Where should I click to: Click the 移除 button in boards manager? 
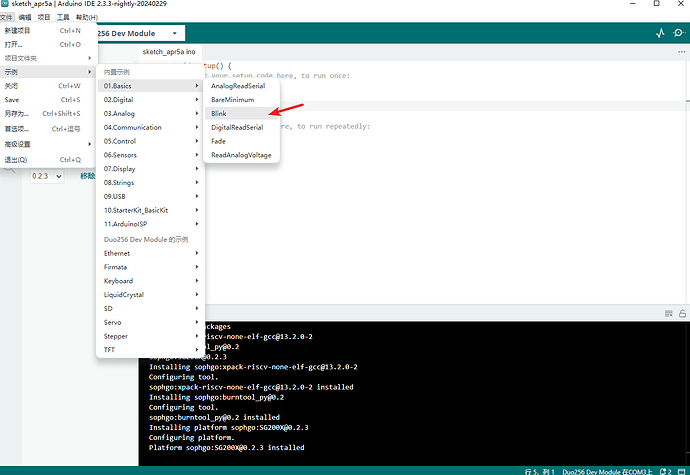tap(88, 176)
